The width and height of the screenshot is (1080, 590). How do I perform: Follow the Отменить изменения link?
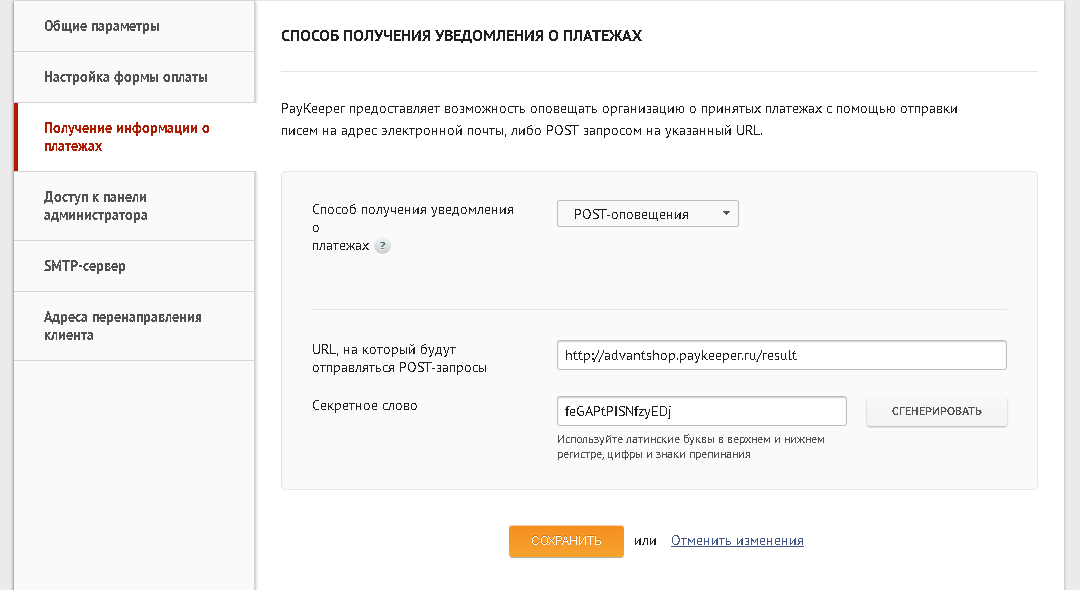(737, 541)
